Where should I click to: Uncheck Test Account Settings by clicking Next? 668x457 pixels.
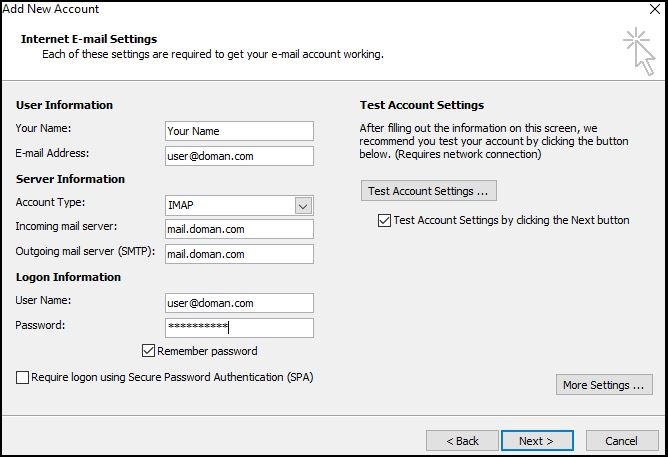(x=384, y=220)
